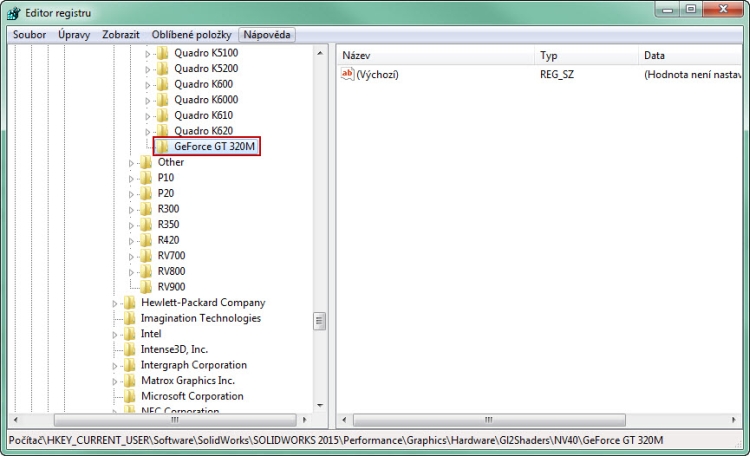Click the R420 folder icon

pos(146,240)
